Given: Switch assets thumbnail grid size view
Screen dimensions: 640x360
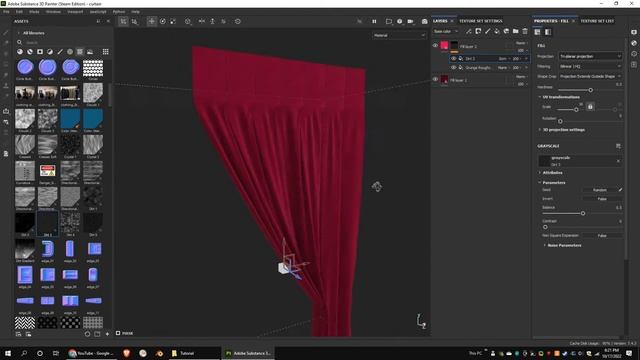Looking at the screenshot, I should tap(106, 52).
